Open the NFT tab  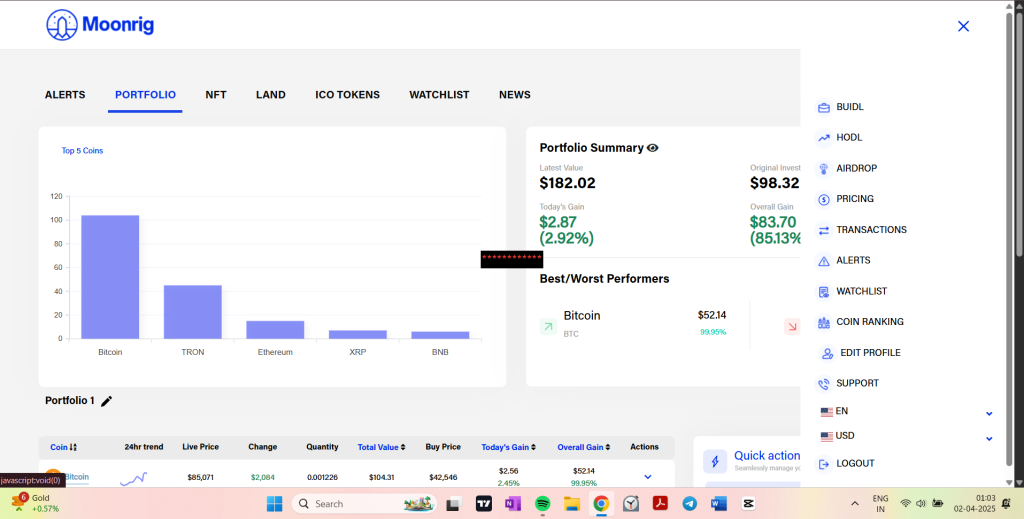click(x=216, y=95)
